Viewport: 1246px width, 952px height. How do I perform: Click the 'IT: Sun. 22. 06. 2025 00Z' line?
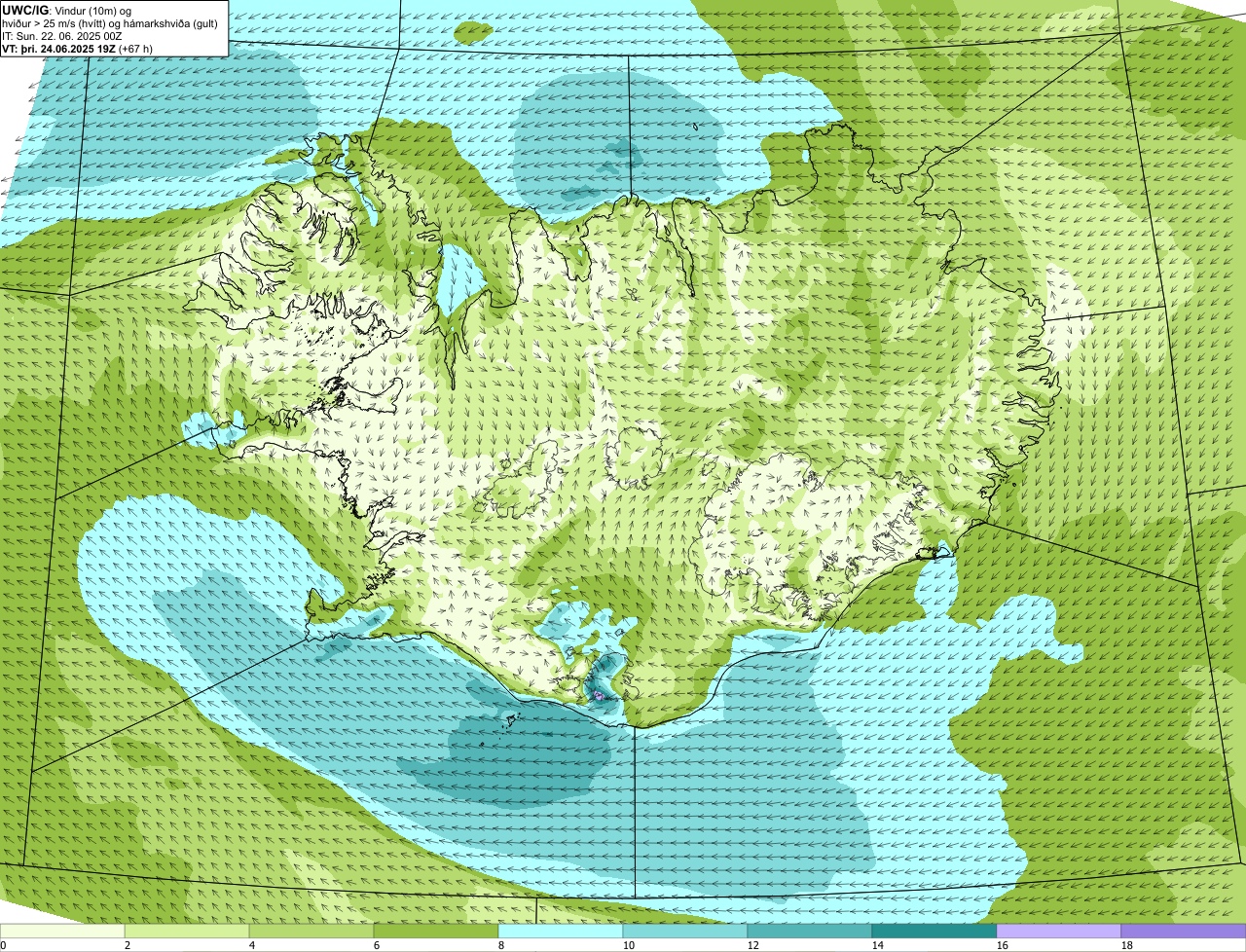click(x=62, y=35)
